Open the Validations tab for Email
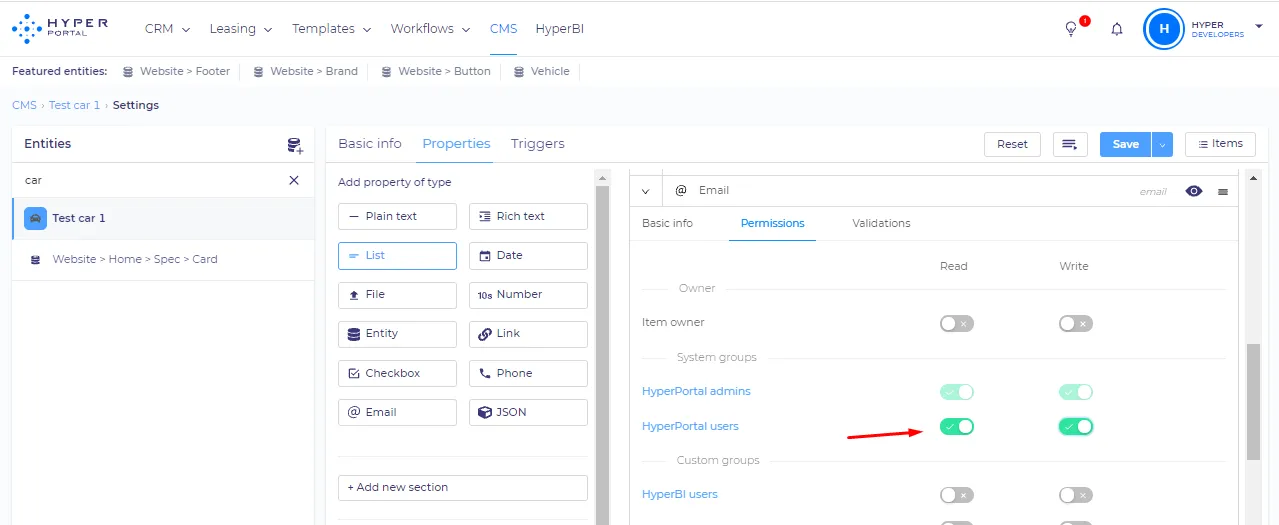Viewport: 1279px width, 525px height. 881,223
